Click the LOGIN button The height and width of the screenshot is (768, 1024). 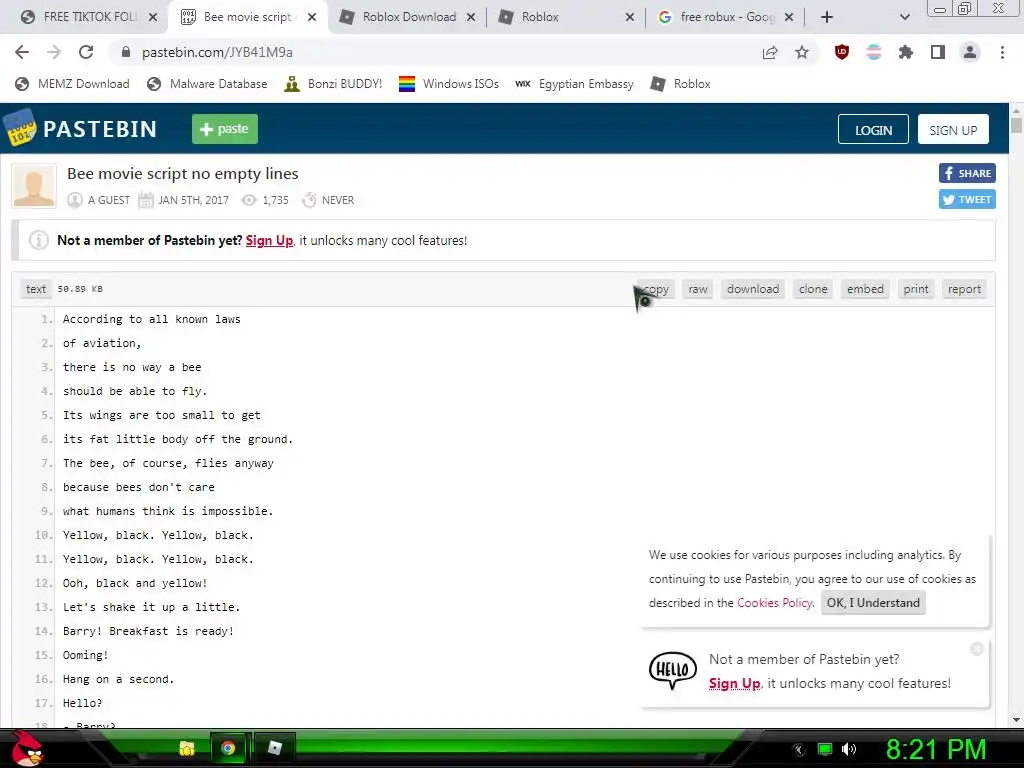point(873,129)
